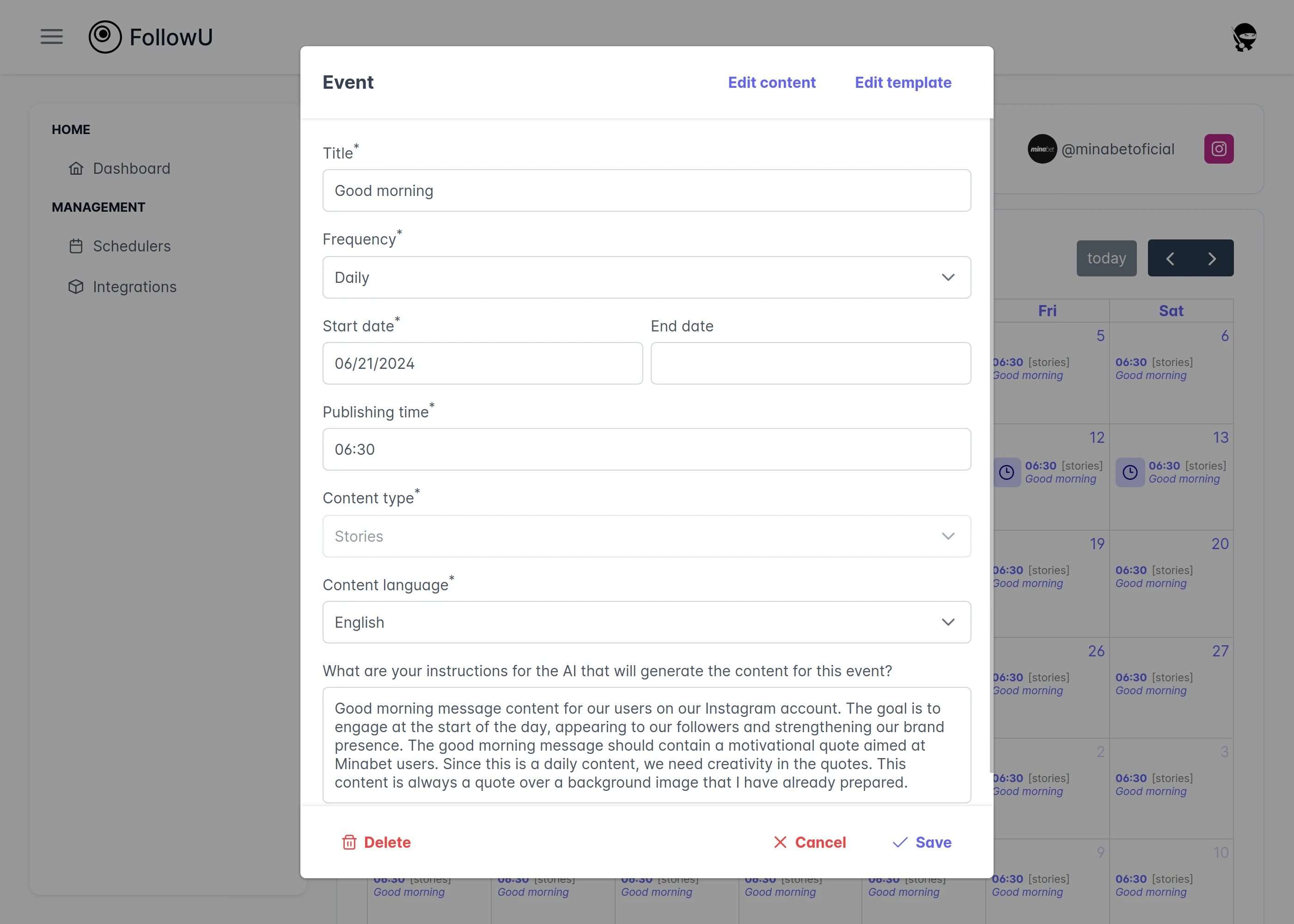Click the minabet account avatar
Image resolution: width=1294 pixels, height=924 pixels.
click(1042, 149)
